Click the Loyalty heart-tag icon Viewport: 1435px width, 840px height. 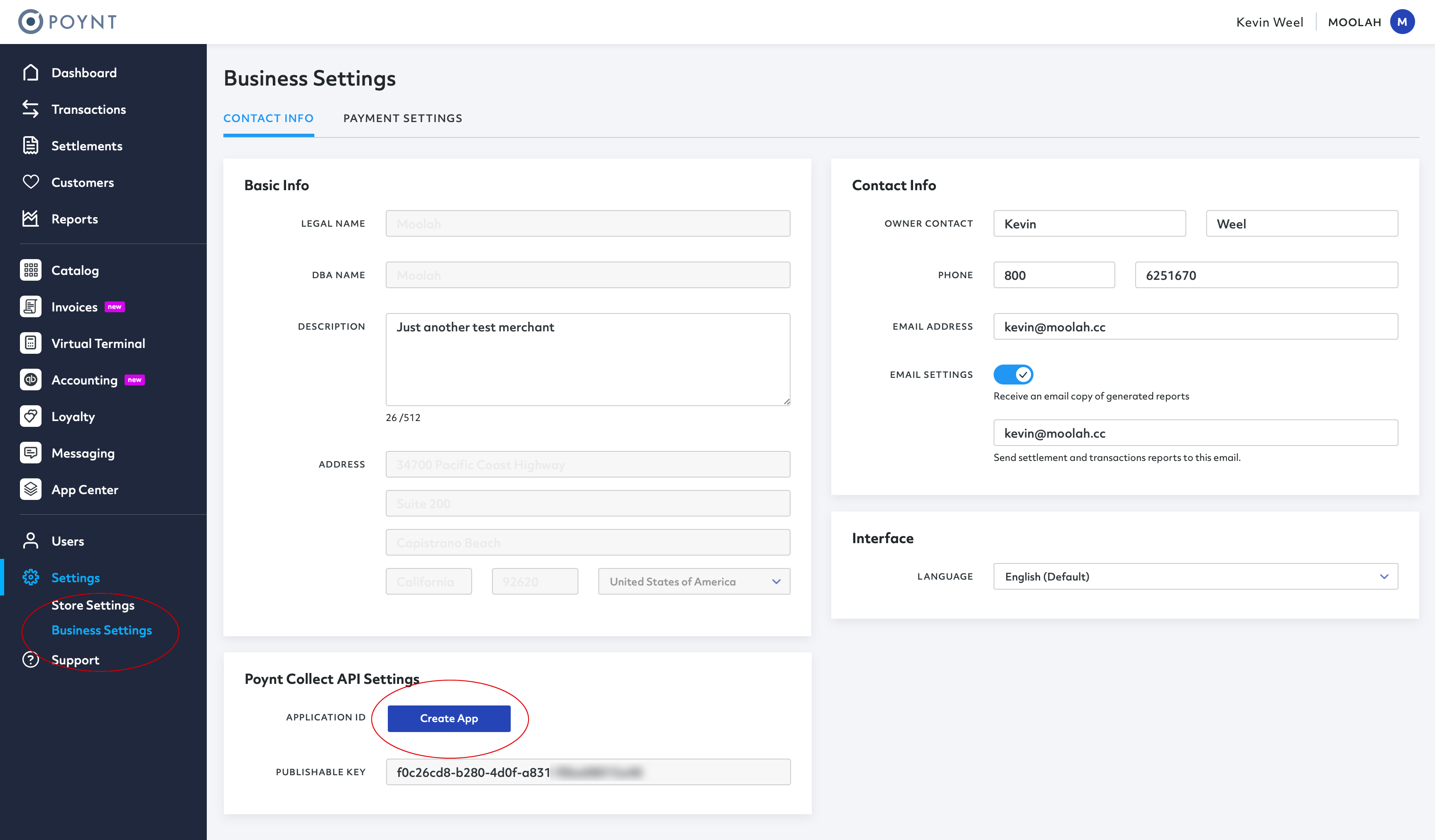click(31, 416)
